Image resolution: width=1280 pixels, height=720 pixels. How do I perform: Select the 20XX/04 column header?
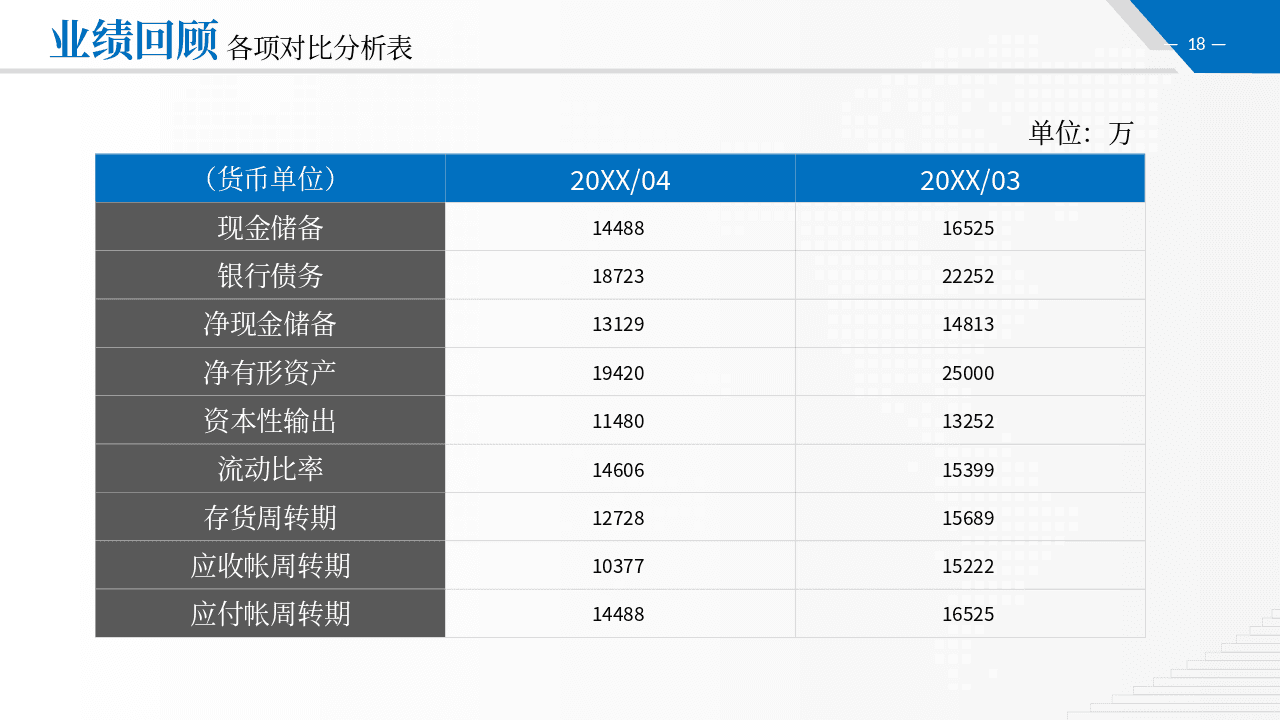[x=620, y=178]
